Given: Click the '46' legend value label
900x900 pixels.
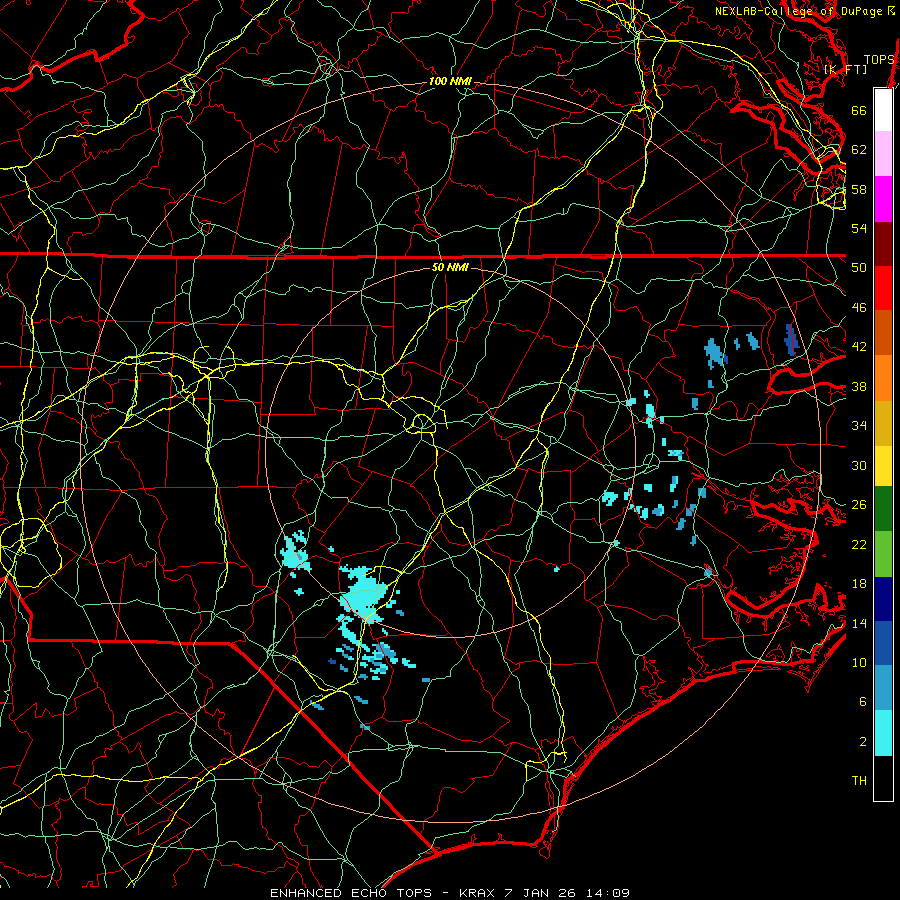Looking at the screenshot, I should tap(859, 308).
